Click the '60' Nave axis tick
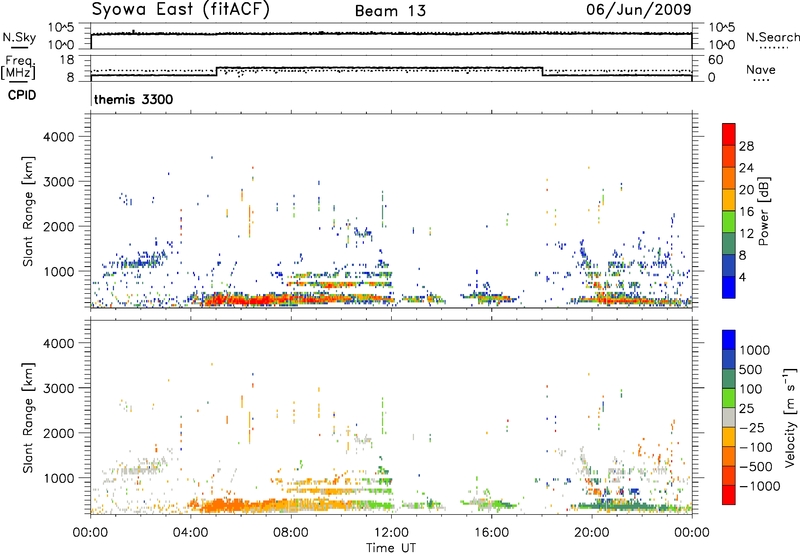 (716, 60)
